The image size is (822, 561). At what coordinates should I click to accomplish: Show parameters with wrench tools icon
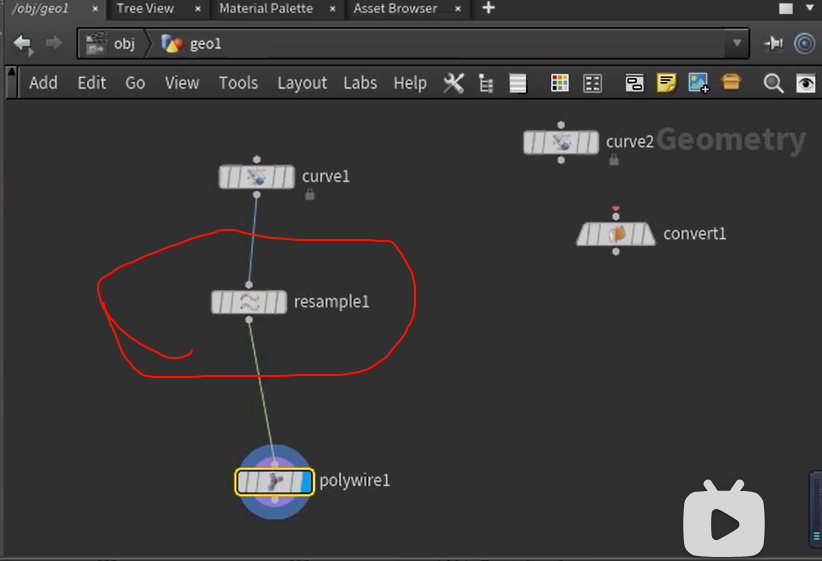[x=453, y=83]
